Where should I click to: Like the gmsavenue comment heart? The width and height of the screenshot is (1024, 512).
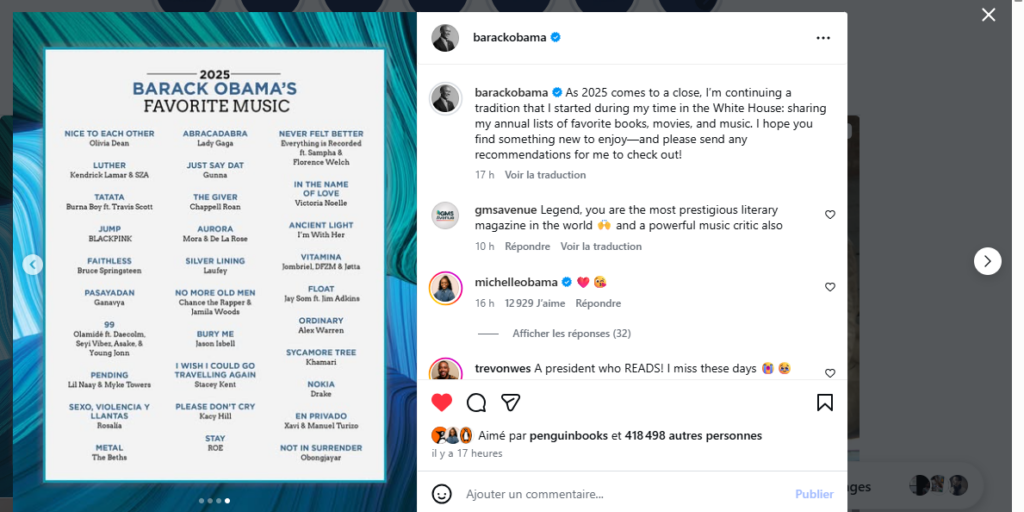point(830,214)
